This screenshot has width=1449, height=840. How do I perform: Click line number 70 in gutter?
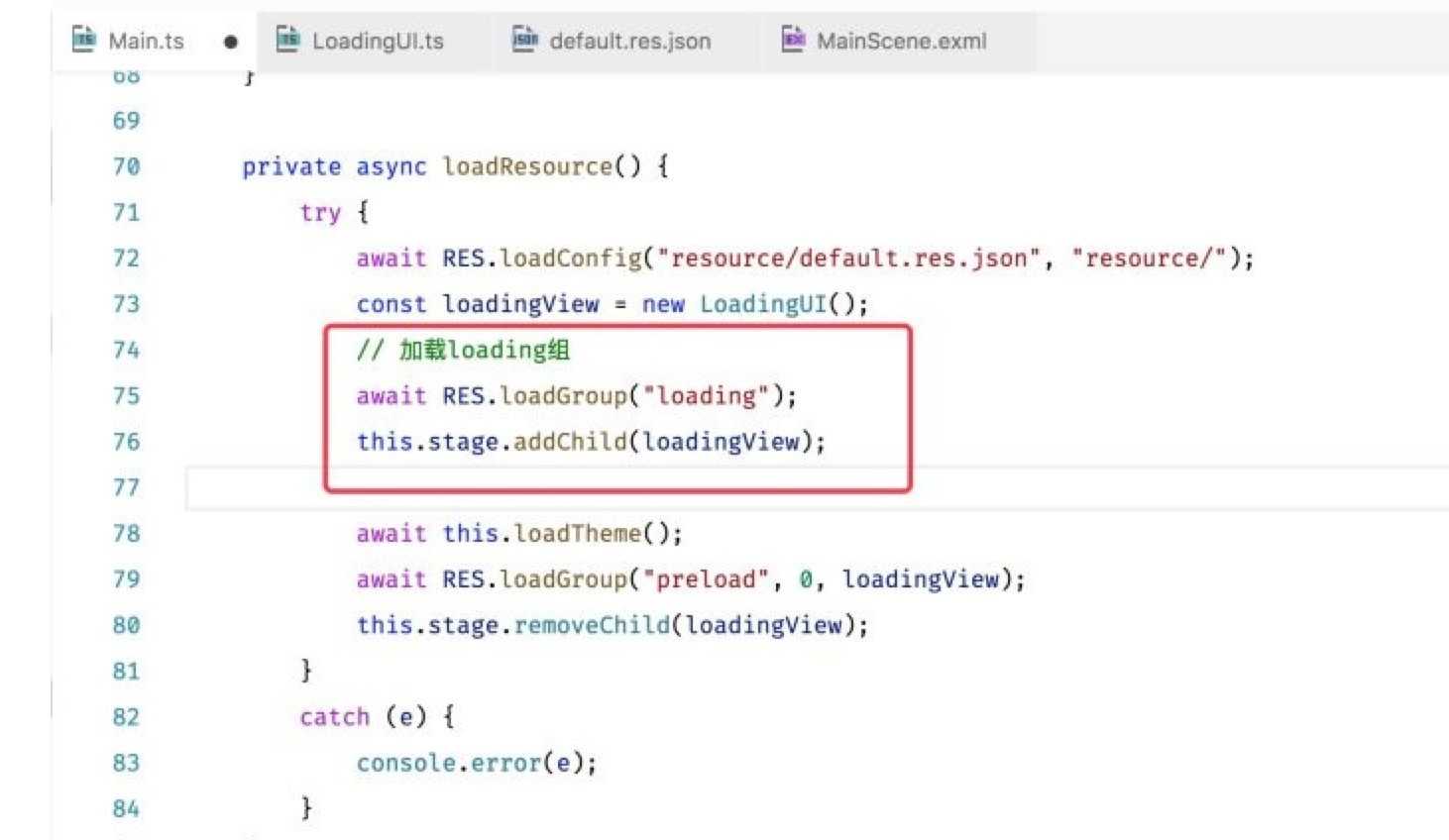click(x=126, y=166)
